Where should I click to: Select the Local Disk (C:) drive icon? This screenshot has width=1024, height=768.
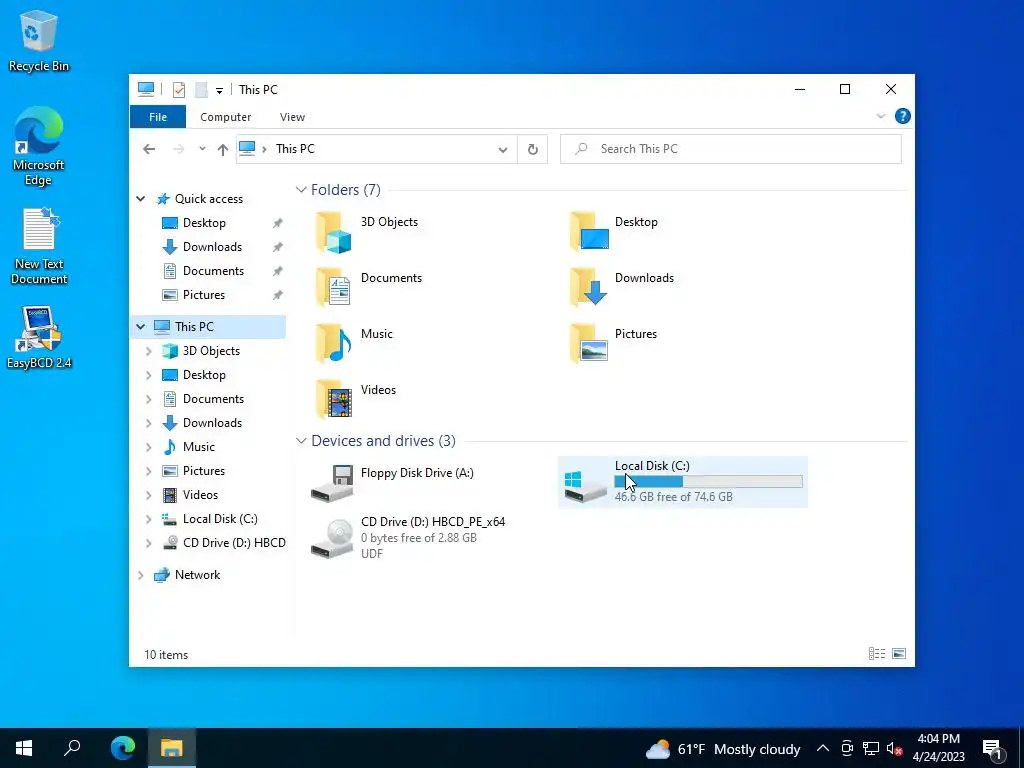coord(585,486)
